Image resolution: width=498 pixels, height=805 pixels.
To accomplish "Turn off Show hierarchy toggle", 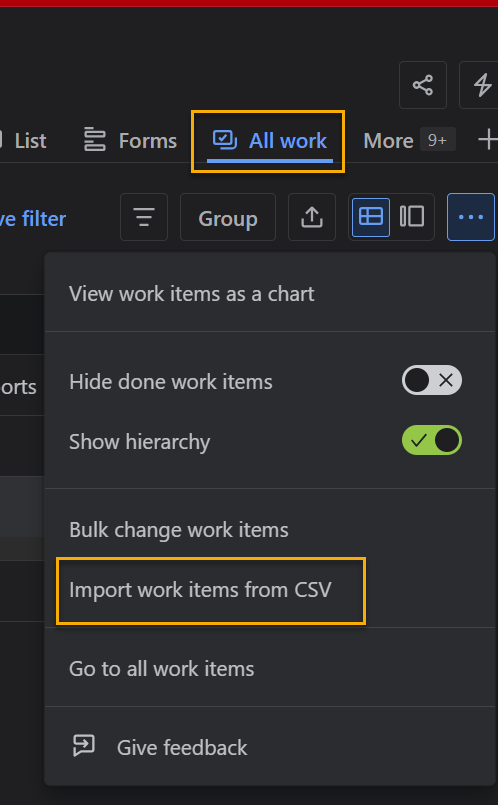I will tap(432, 440).
